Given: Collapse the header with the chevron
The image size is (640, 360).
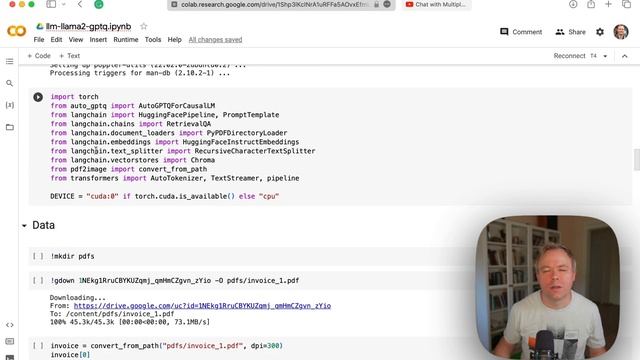Looking at the screenshot, I should click(624, 56).
